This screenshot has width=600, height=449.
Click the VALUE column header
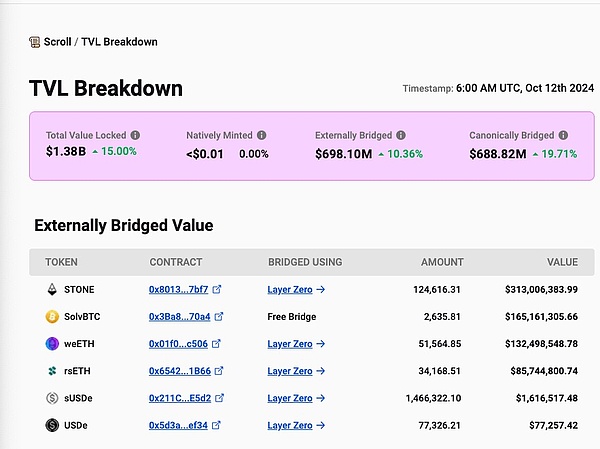click(x=562, y=262)
